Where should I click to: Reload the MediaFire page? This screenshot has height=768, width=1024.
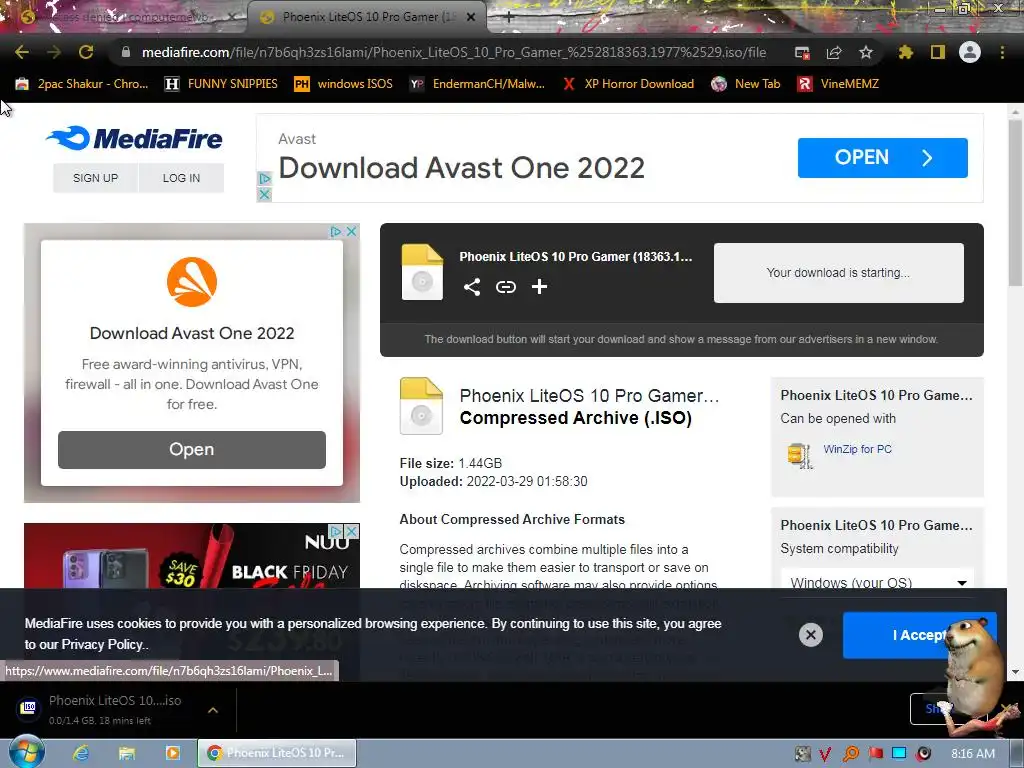pos(86,52)
